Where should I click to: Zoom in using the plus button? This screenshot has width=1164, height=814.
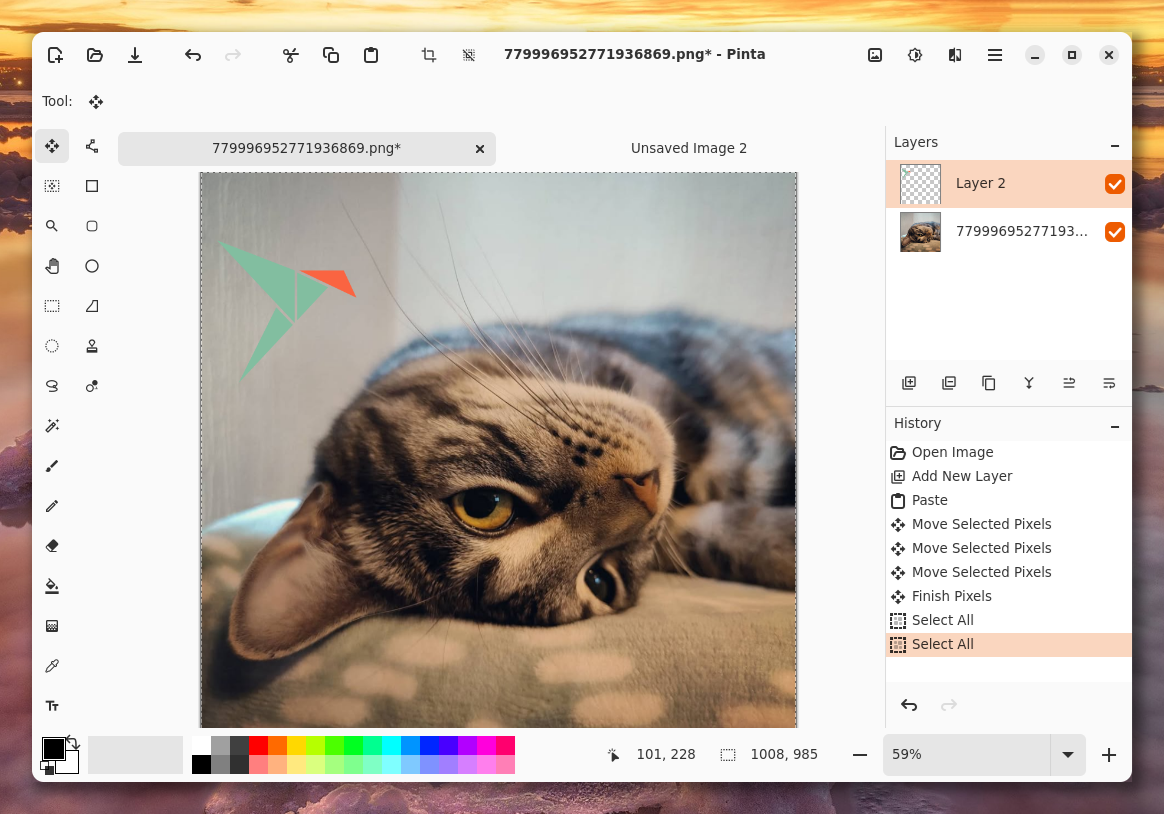[1108, 754]
